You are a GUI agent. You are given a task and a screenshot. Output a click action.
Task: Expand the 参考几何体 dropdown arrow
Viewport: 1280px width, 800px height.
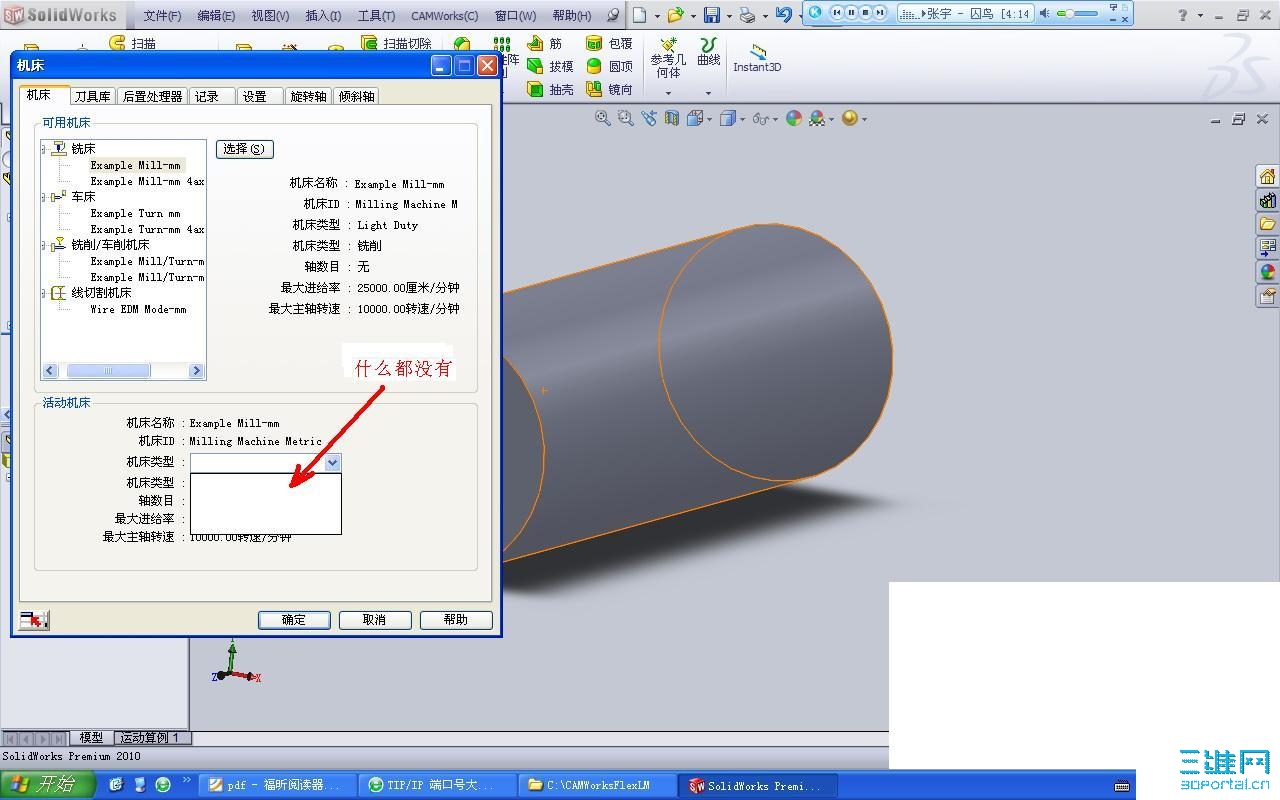(x=668, y=94)
